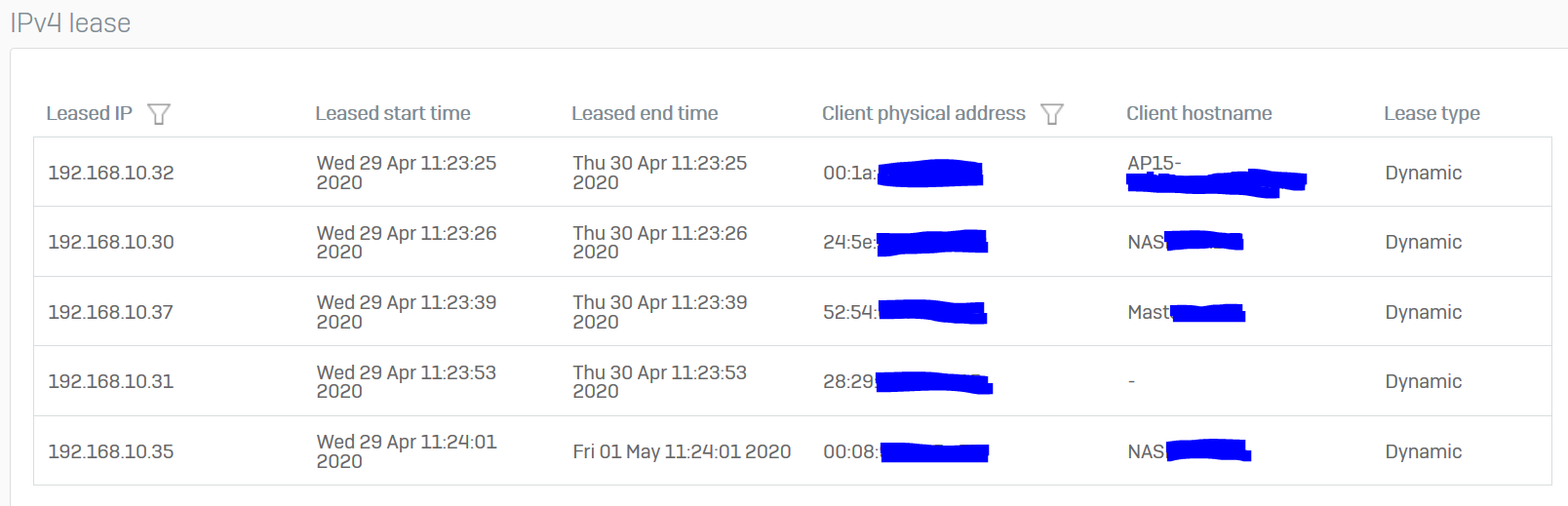Select the 192.168.10.32 lease row

[793, 172]
